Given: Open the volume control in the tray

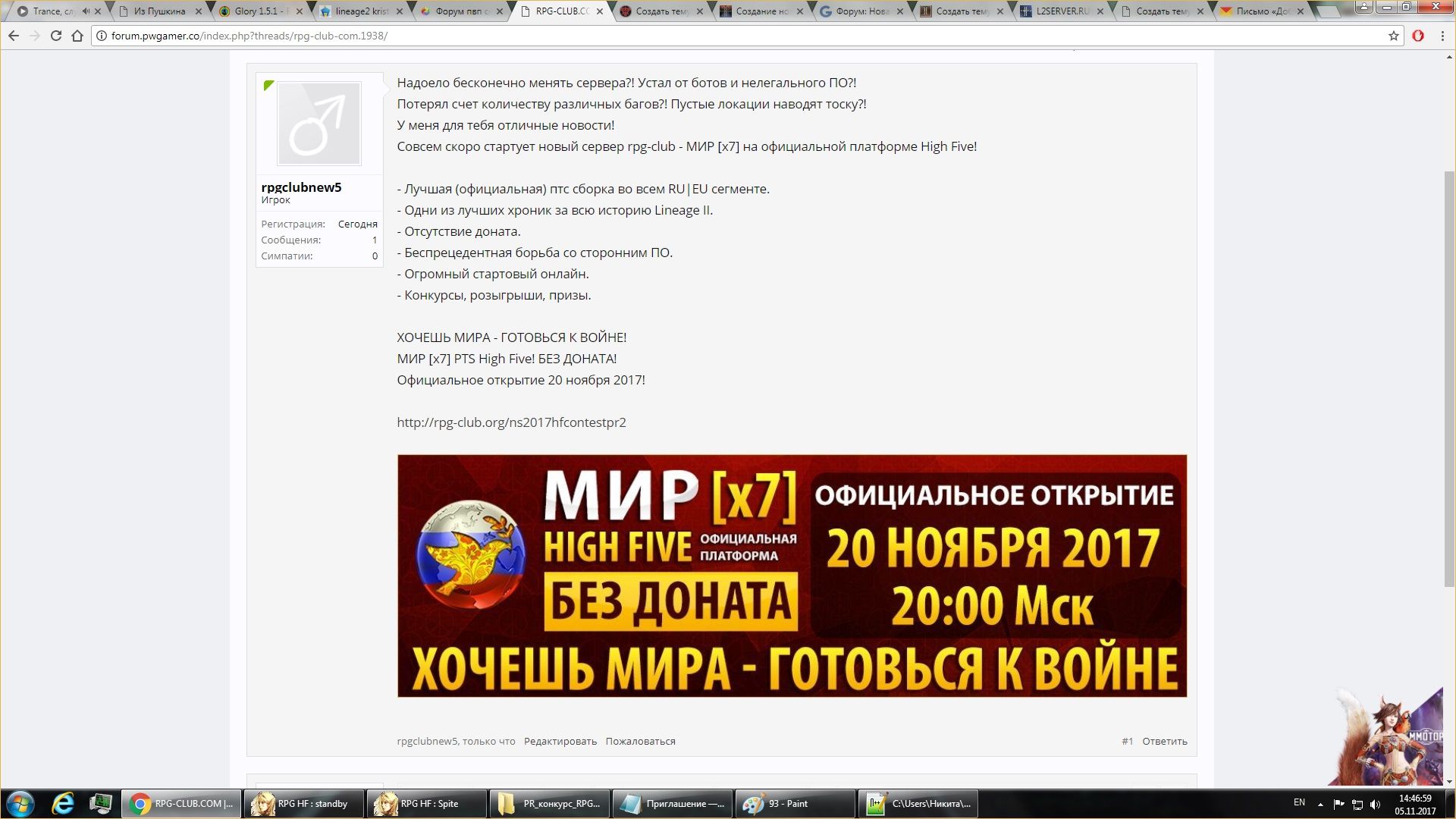Looking at the screenshot, I should pos(1376,804).
